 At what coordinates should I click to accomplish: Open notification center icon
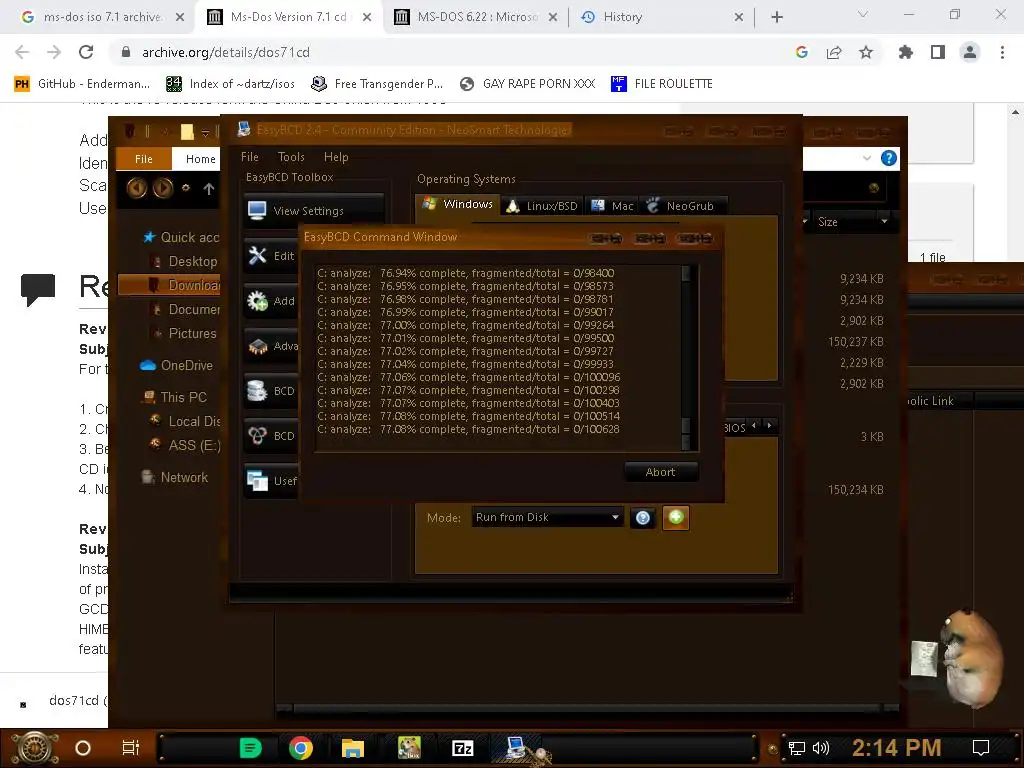[981, 748]
